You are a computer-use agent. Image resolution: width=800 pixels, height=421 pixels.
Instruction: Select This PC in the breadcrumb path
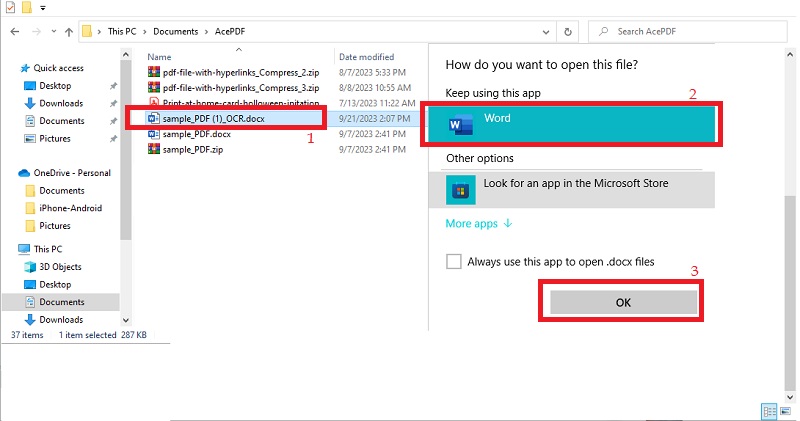(122, 32)
